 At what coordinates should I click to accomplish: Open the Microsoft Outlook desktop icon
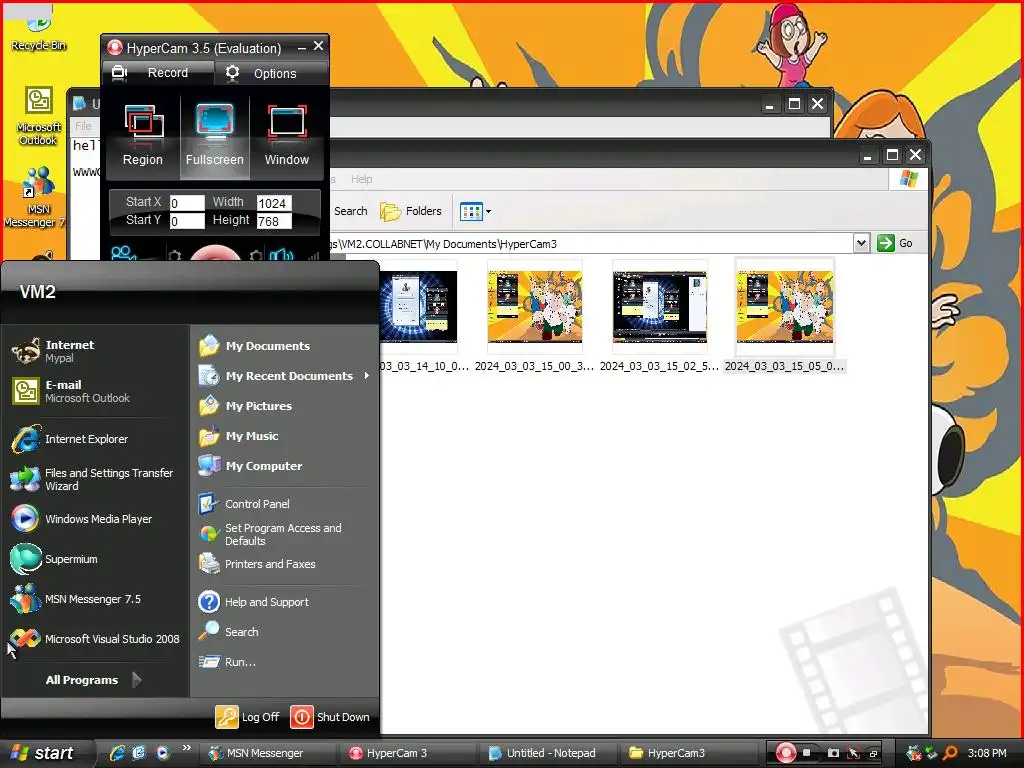38,116
